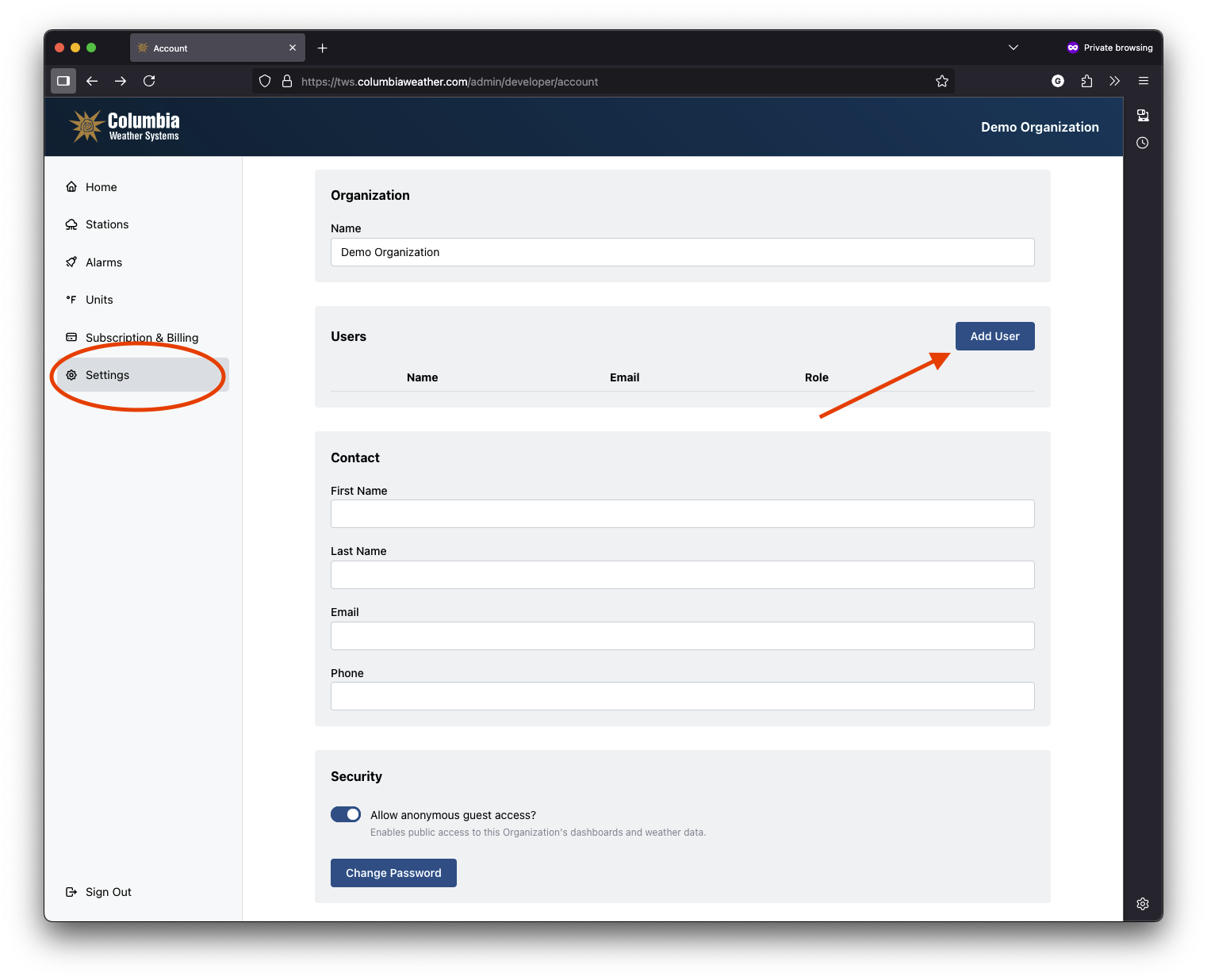Select the Account browser tab
The width and height of the screenshot is (1207, 980).
(x=218, y=48)
